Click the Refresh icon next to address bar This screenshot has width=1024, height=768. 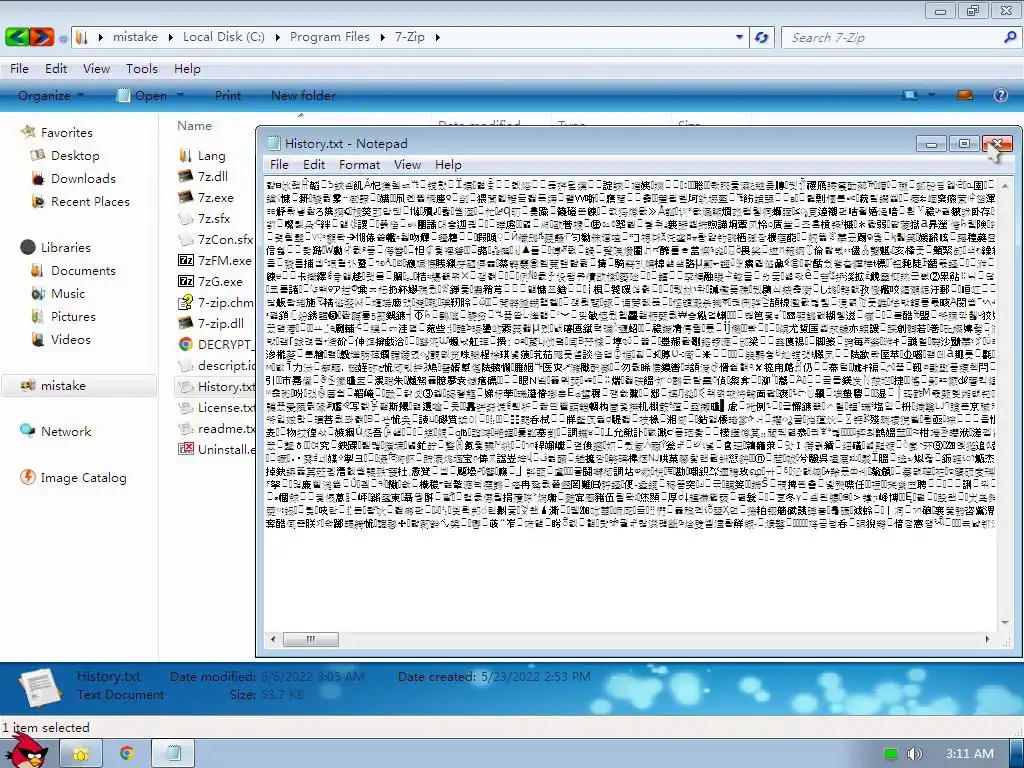click(761, 37)
